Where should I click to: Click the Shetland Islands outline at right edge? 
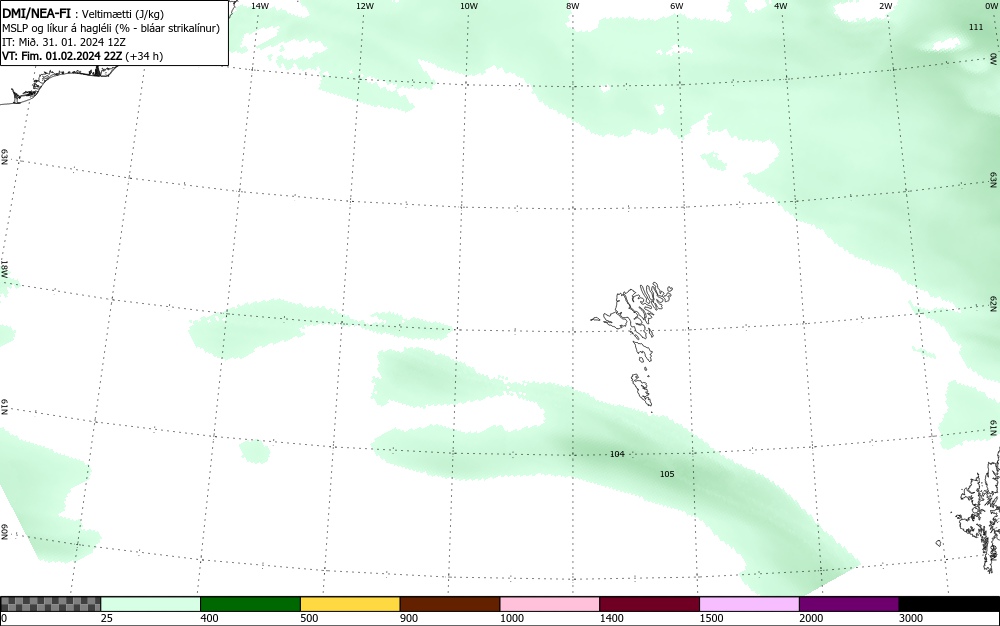pos(980,510)
